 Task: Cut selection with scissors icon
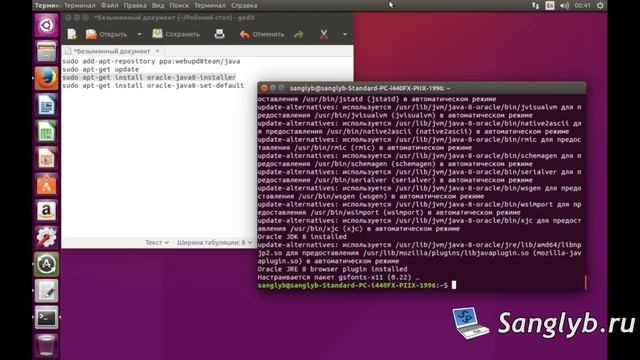(x=324, y=34)
